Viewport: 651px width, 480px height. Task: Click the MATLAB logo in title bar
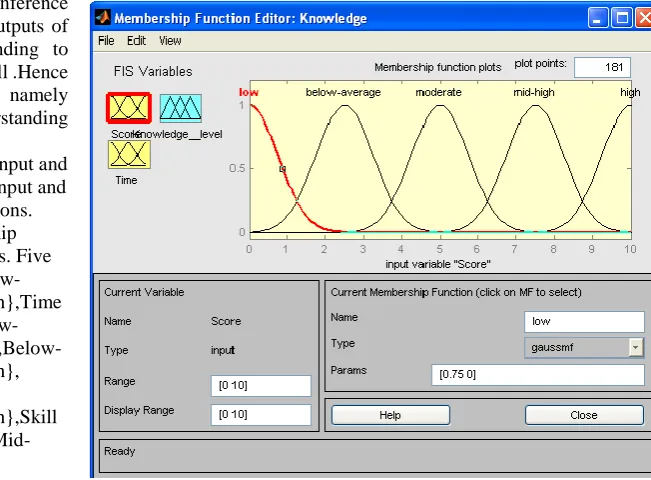[x=103, y=18]
